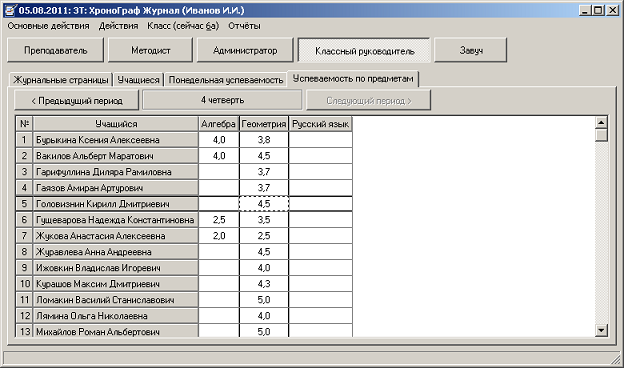Screen dimensions: 624x368
Task: Switch to the Журнальные страницы tab
Action: point(61,80)
